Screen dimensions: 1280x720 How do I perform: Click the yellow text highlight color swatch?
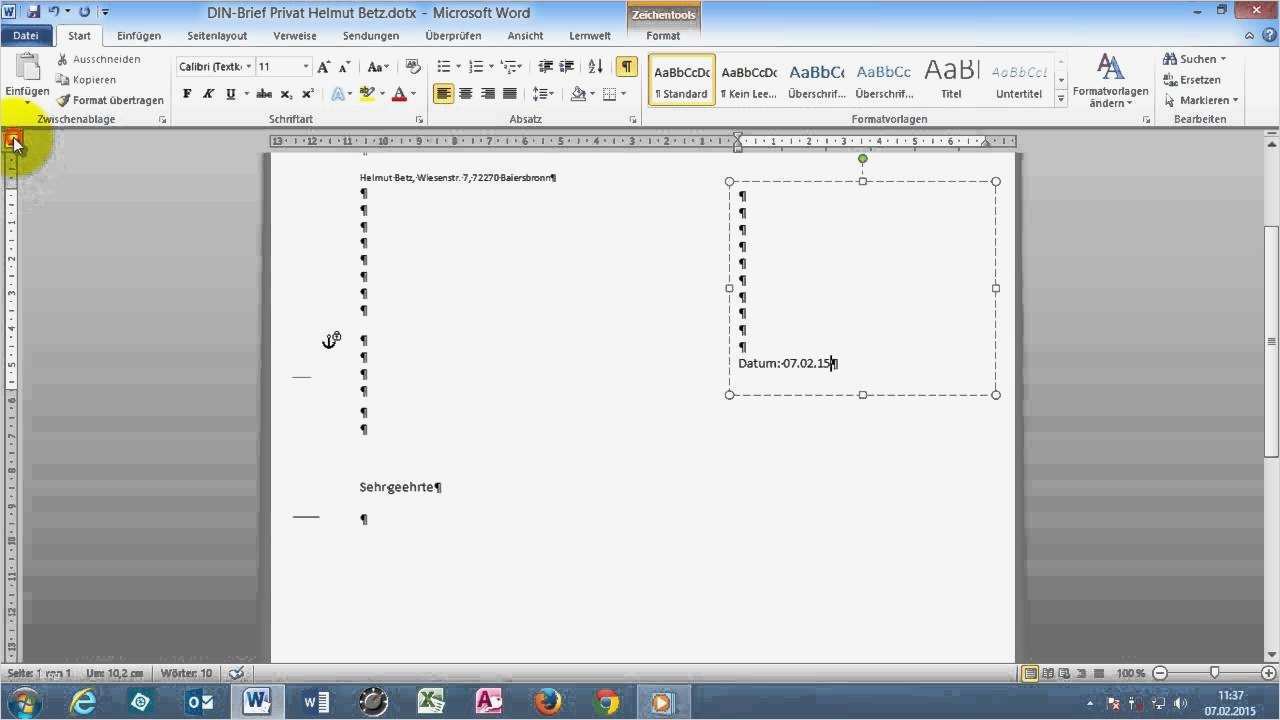[x=365, y=93]
